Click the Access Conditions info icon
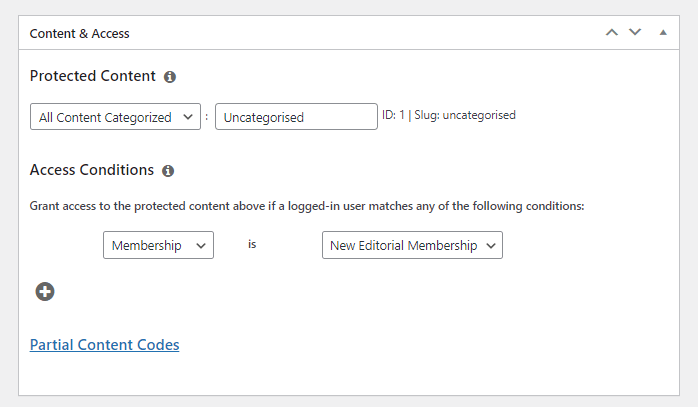This screenshot has width=698, height=407. [x=168, y=171]
